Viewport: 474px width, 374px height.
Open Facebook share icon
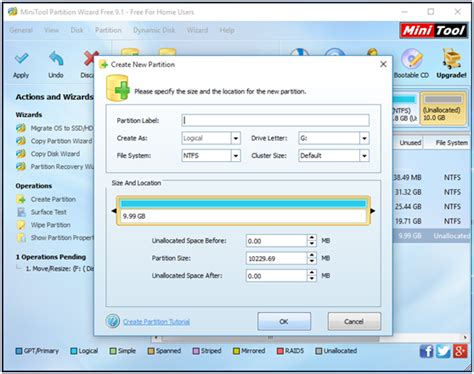(x=427, y=351)
